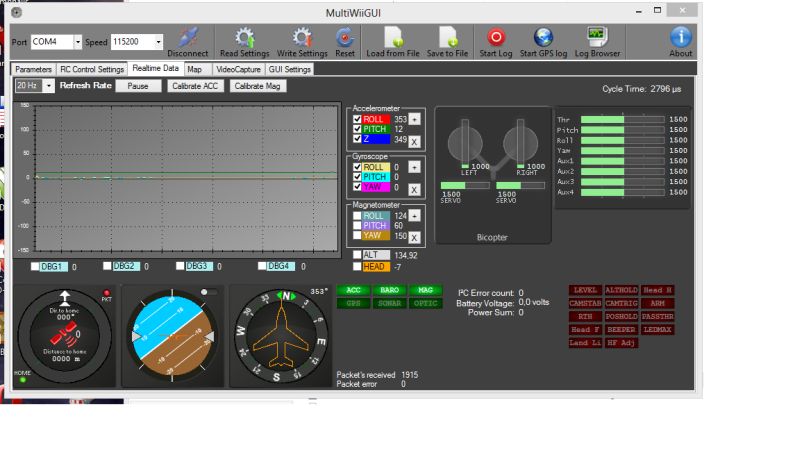Enable the DBG1 checkbox
This screenshot has width=800, height=450.
(x=35, y=266)
